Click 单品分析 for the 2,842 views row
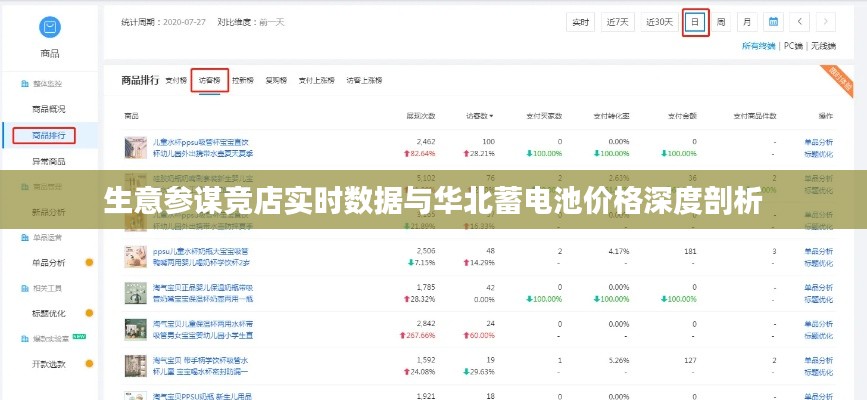Image resolution: width=867 pixels, height=400 pixels. (x=818, y=324)
